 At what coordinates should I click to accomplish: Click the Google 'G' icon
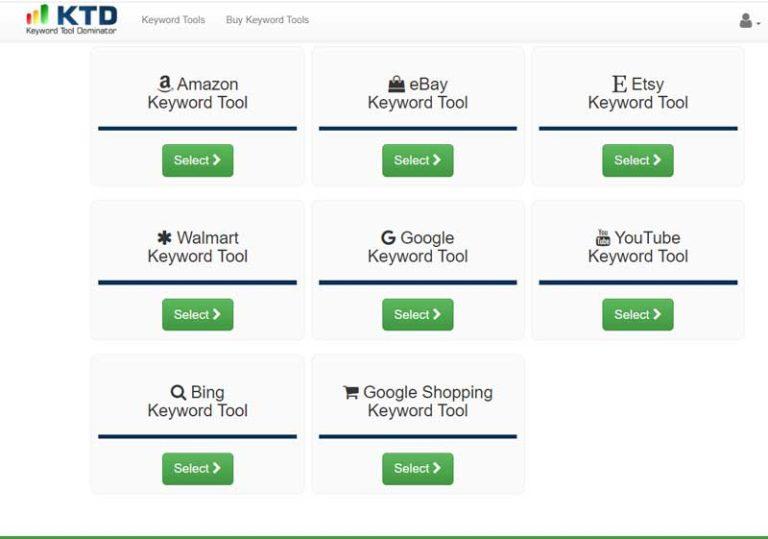[x=388, y=238]
